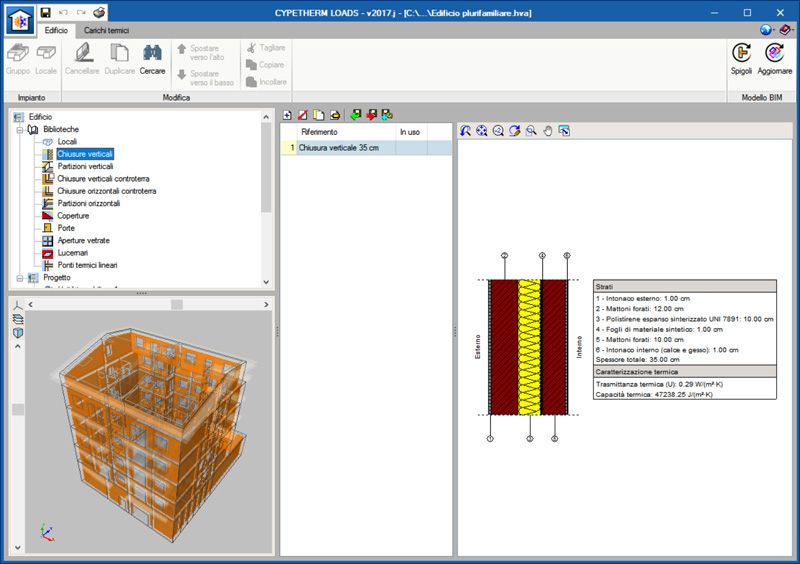Select Chiusure verticali tree item

(x=85, y=154)
